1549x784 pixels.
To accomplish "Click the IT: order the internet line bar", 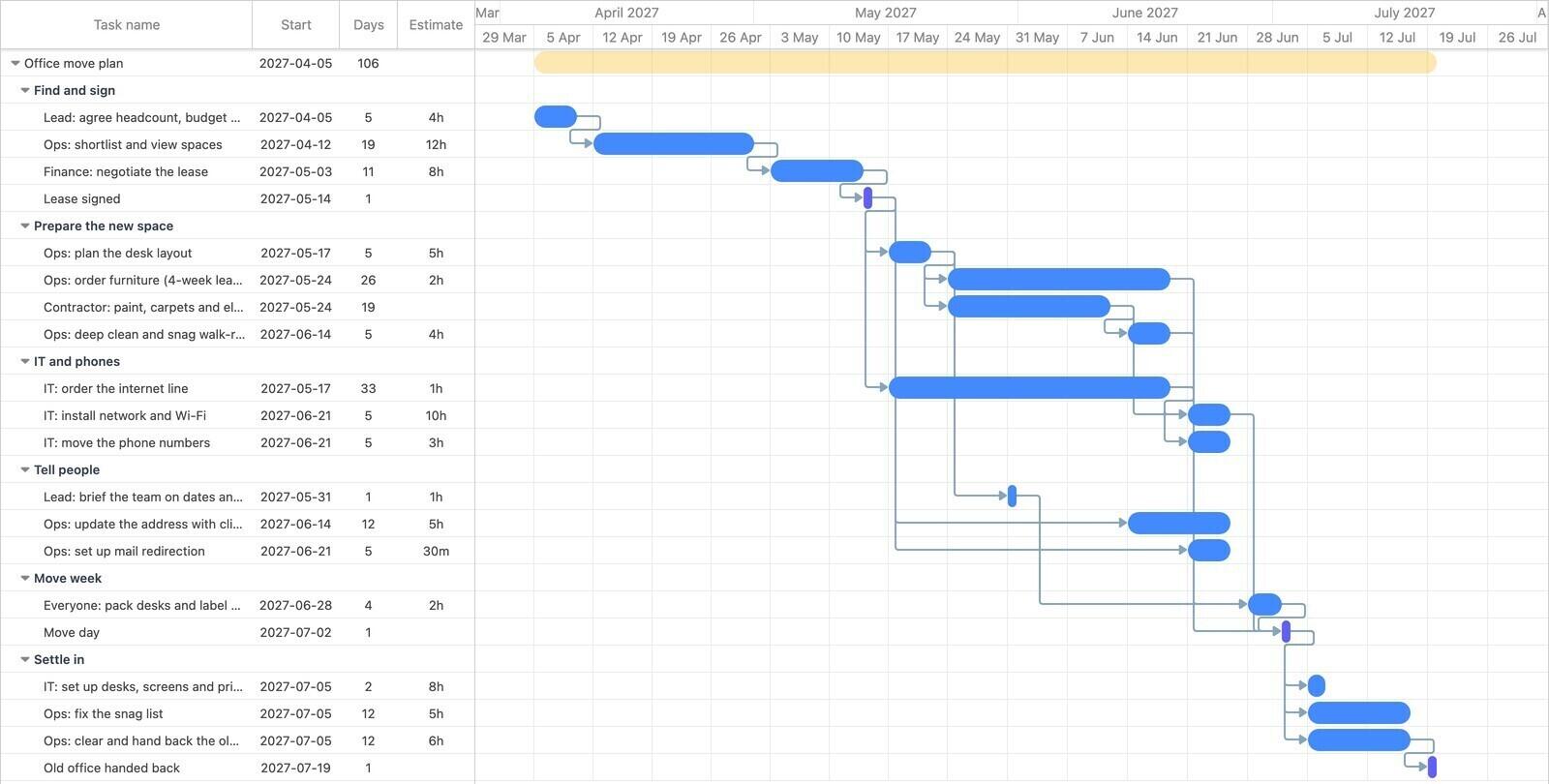I will point(1030,388).
